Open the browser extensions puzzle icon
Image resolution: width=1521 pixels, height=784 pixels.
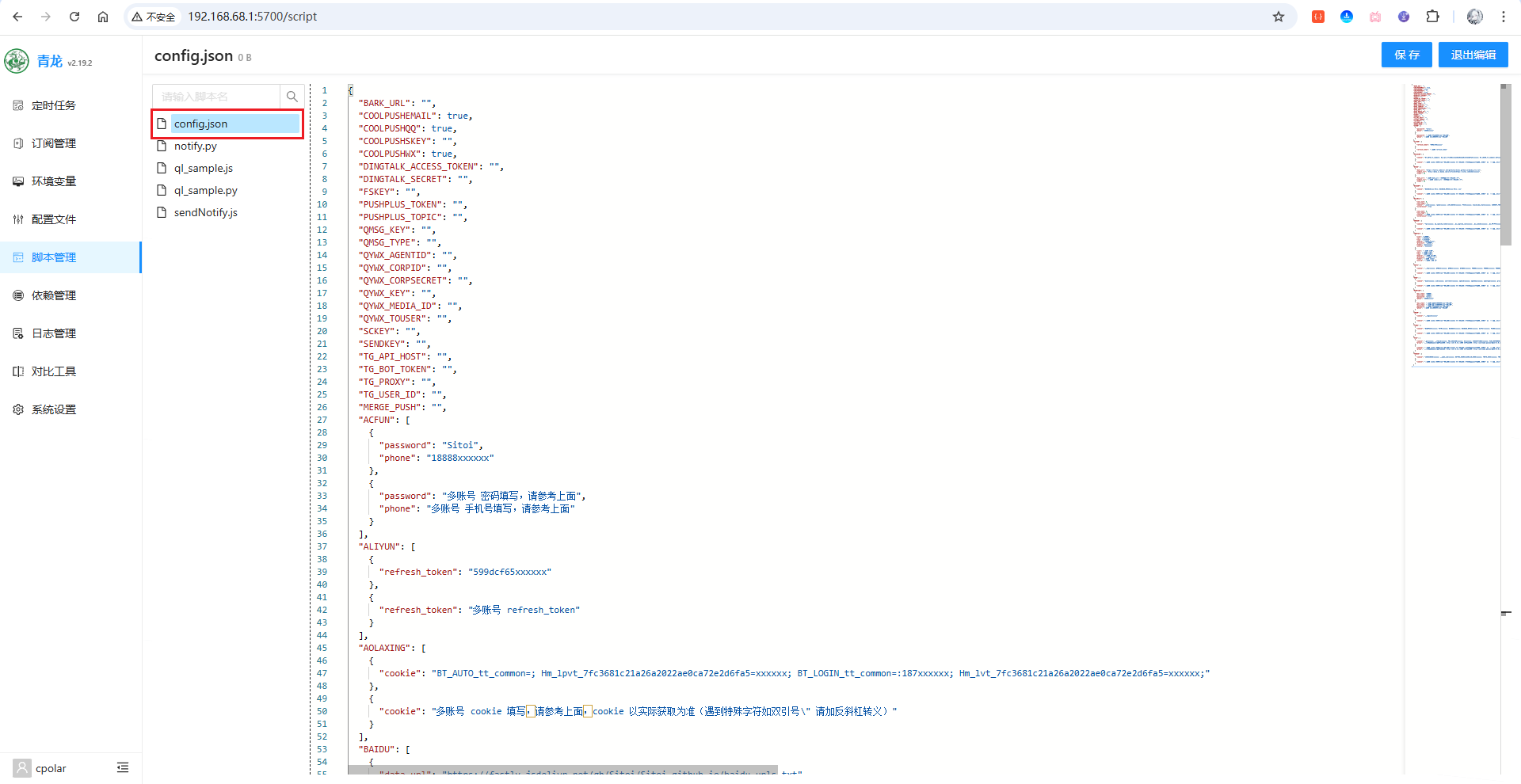point(1432,17)
